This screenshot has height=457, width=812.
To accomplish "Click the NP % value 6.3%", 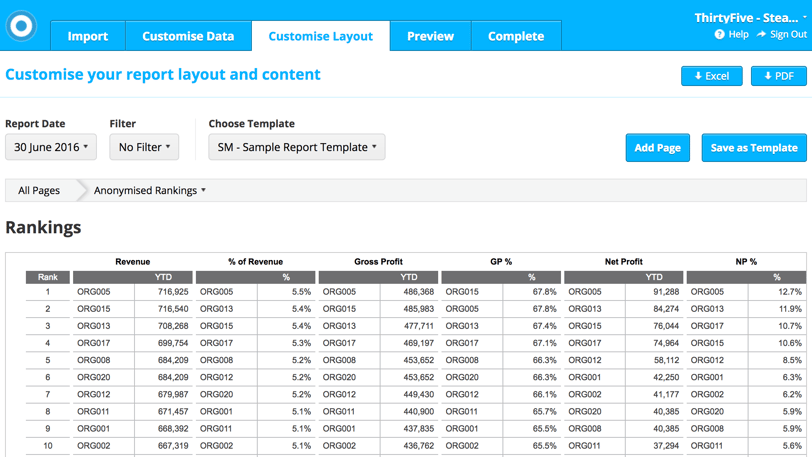I will [792, 377].
